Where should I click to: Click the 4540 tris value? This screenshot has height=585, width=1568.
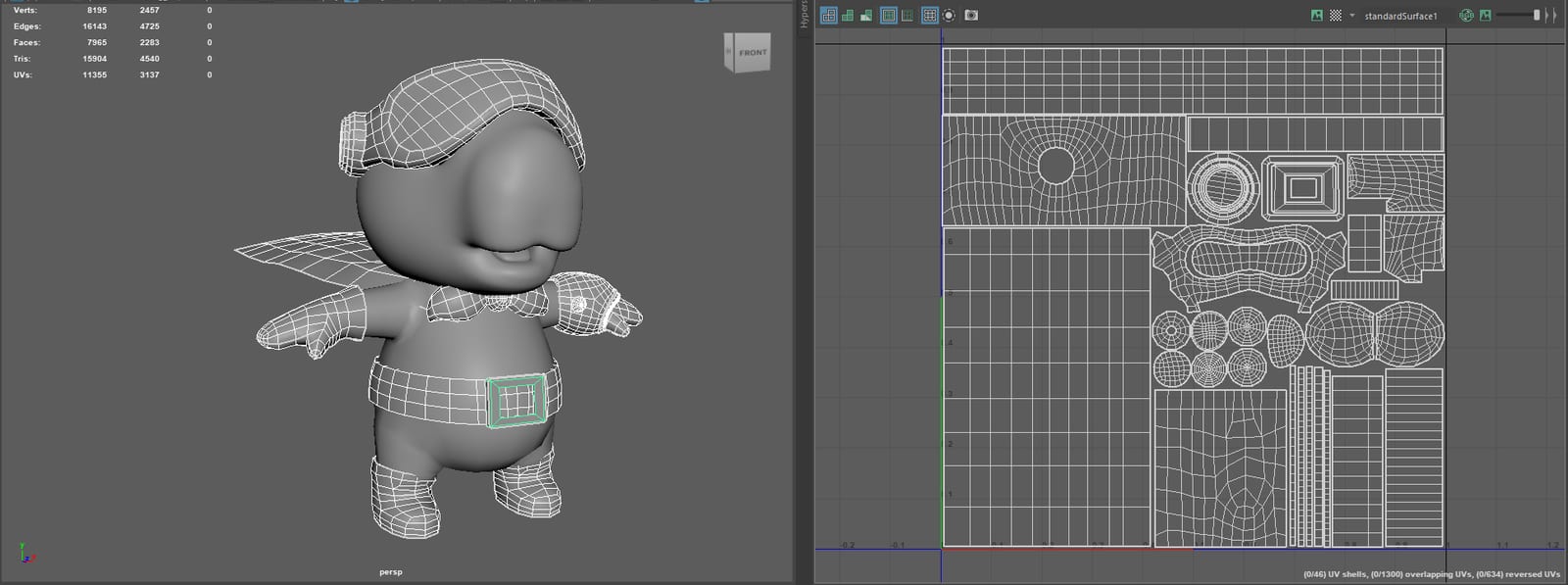pyautogui.click(x=149, y=59)
